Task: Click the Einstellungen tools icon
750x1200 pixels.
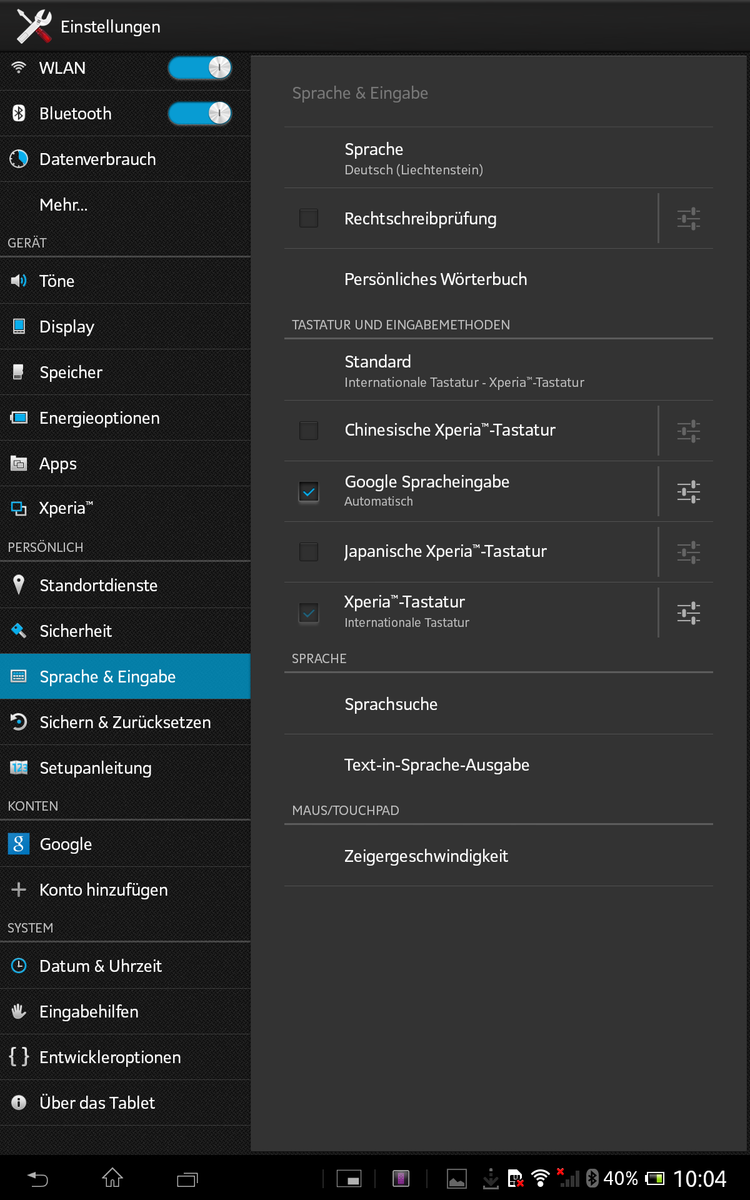Action: coord(33,27)
